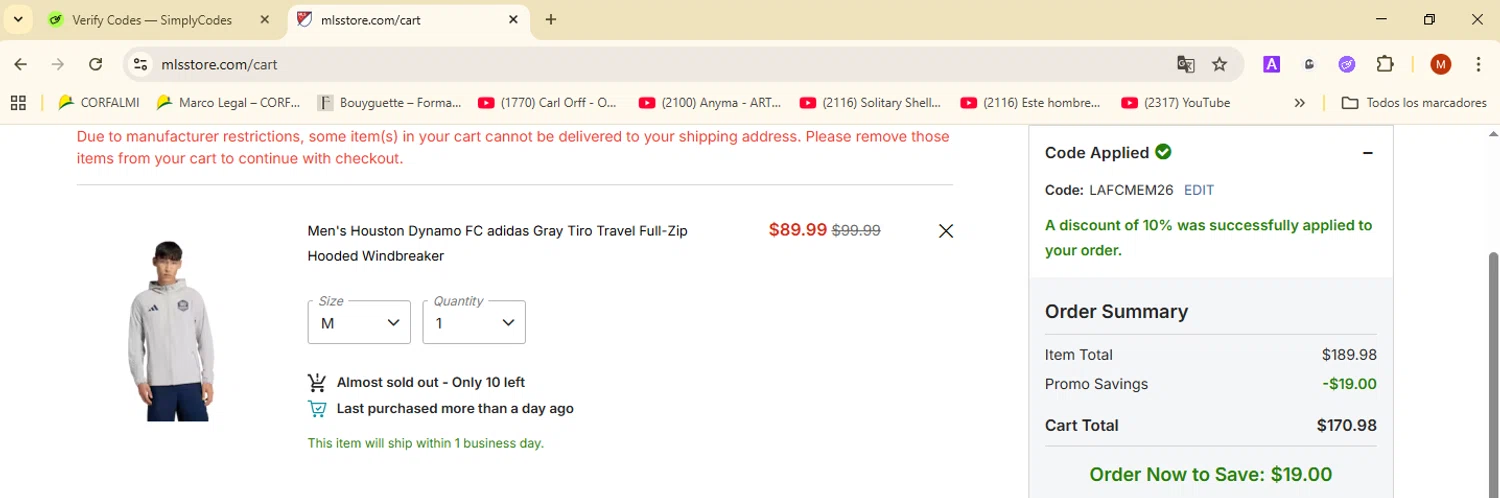Open a new browser tab
Viewport: 1500px width, 498px height.
[551, 20]
